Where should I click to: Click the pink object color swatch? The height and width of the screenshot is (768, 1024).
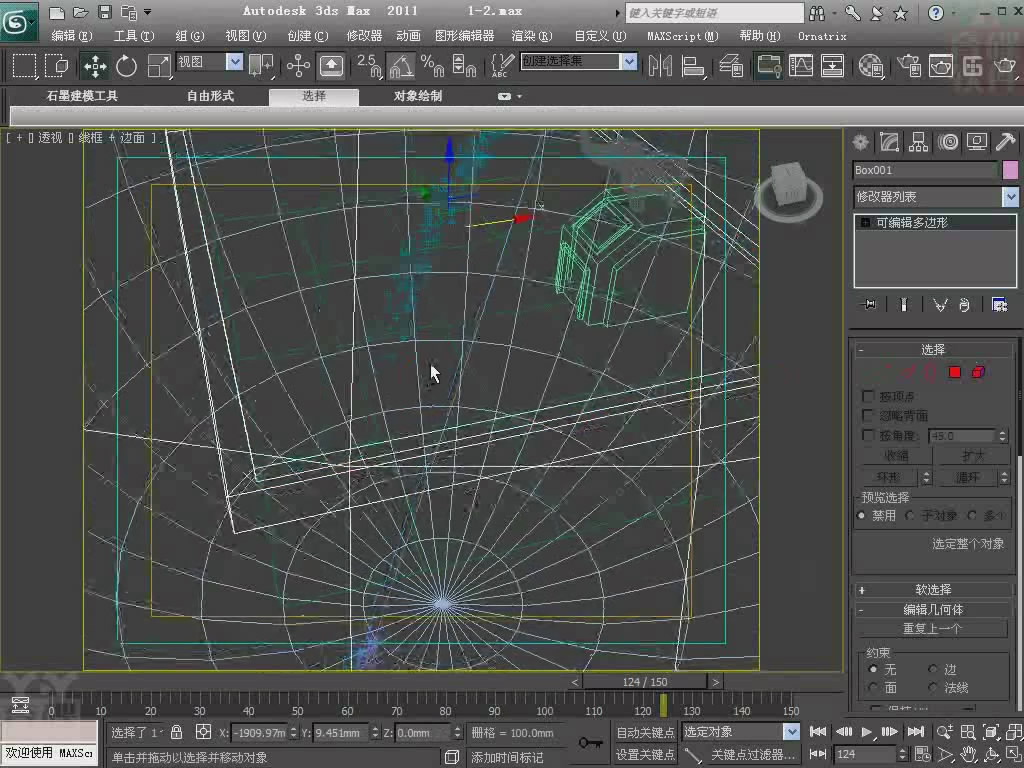pos(1010,170)
